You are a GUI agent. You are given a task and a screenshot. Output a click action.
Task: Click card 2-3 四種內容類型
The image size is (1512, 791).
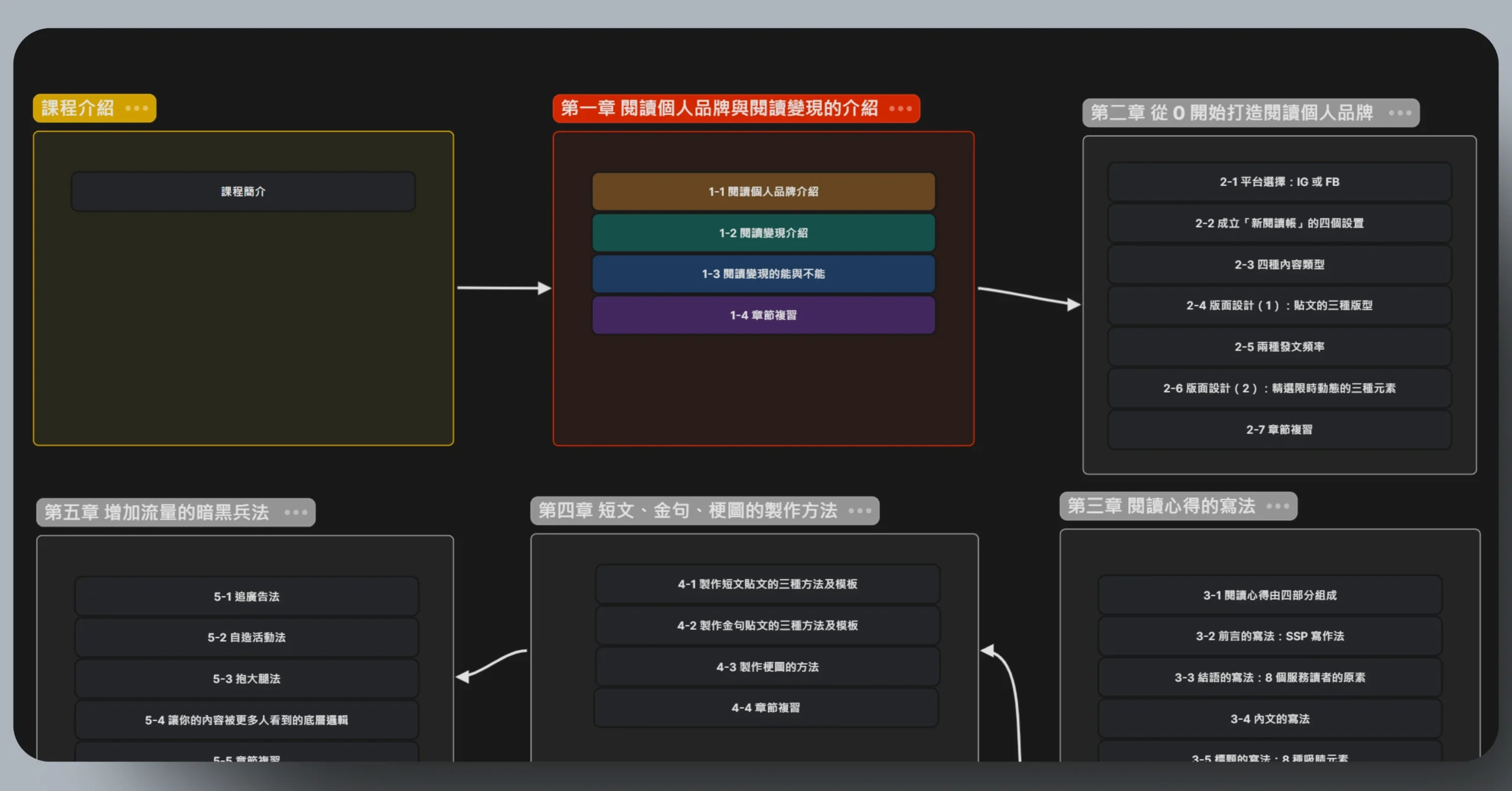coord(1279,264)
